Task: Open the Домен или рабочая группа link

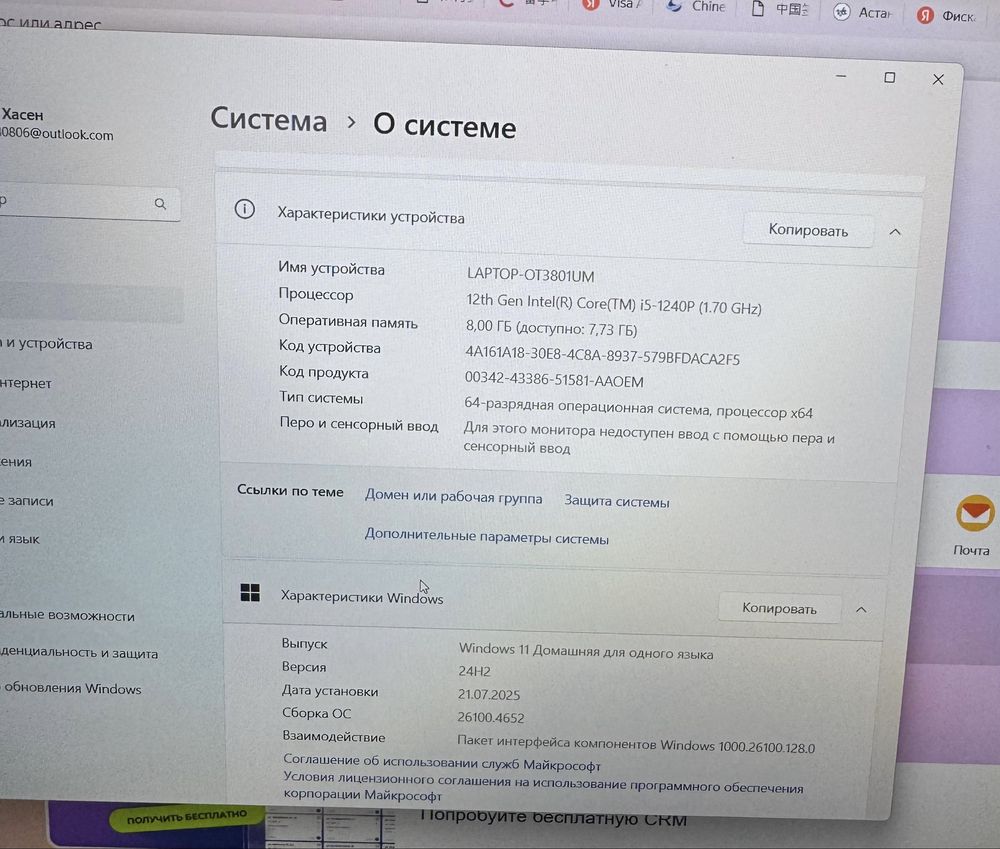Action: (453, 498)
